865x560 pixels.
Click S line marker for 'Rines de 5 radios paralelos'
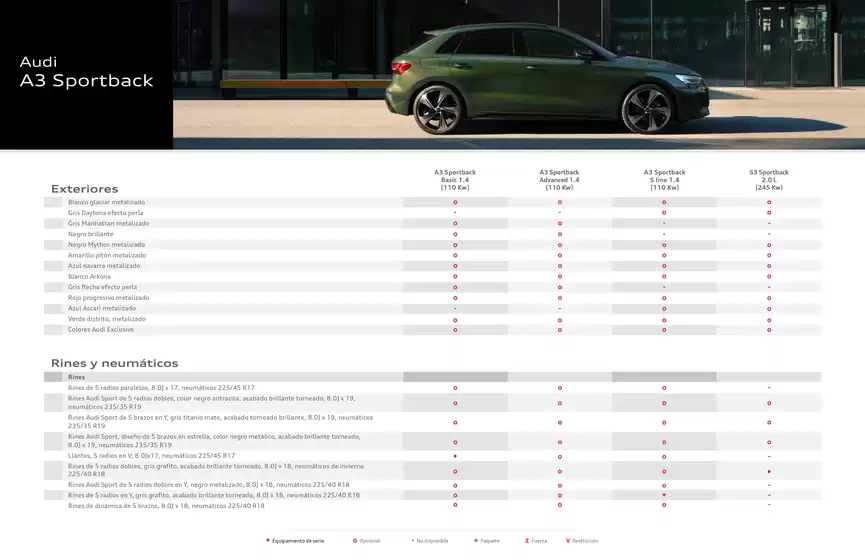point(664,388)
